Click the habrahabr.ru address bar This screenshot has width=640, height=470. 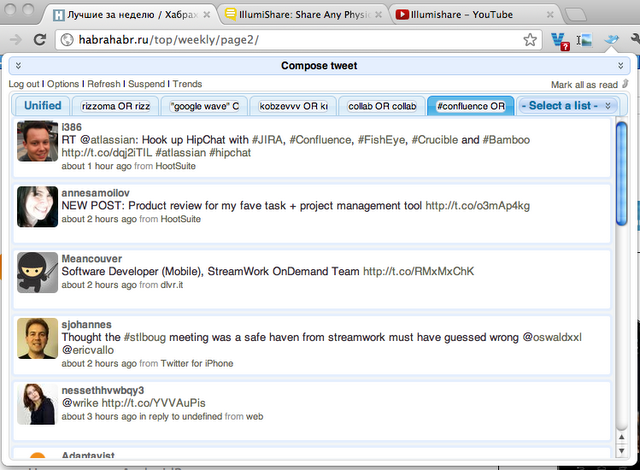click(298, 40)
